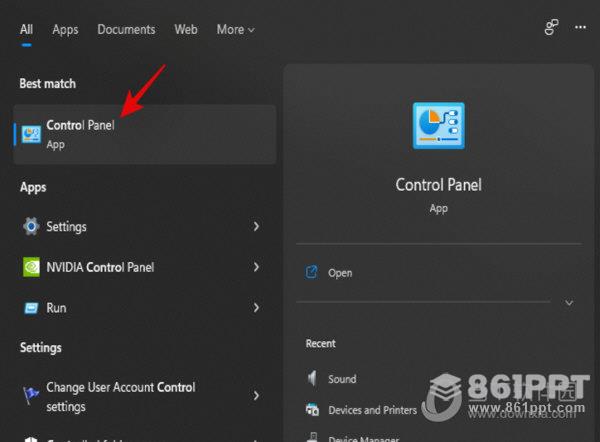Click the Settings gear icon
600x442 pixels.
pyautogui.click(x=31, y=226)
